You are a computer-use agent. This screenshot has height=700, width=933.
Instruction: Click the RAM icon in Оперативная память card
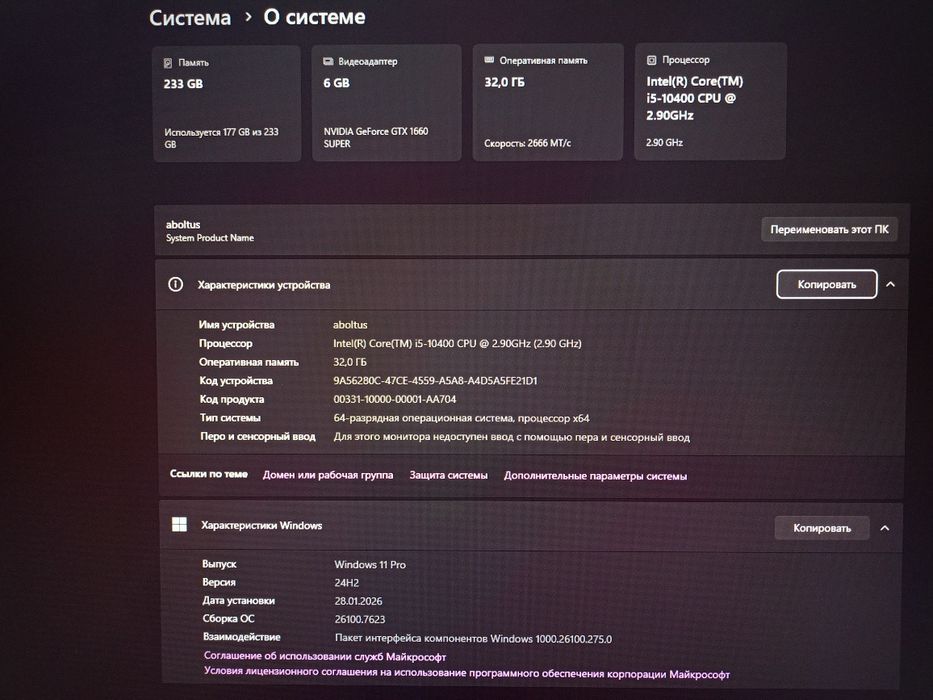point(489,60)
